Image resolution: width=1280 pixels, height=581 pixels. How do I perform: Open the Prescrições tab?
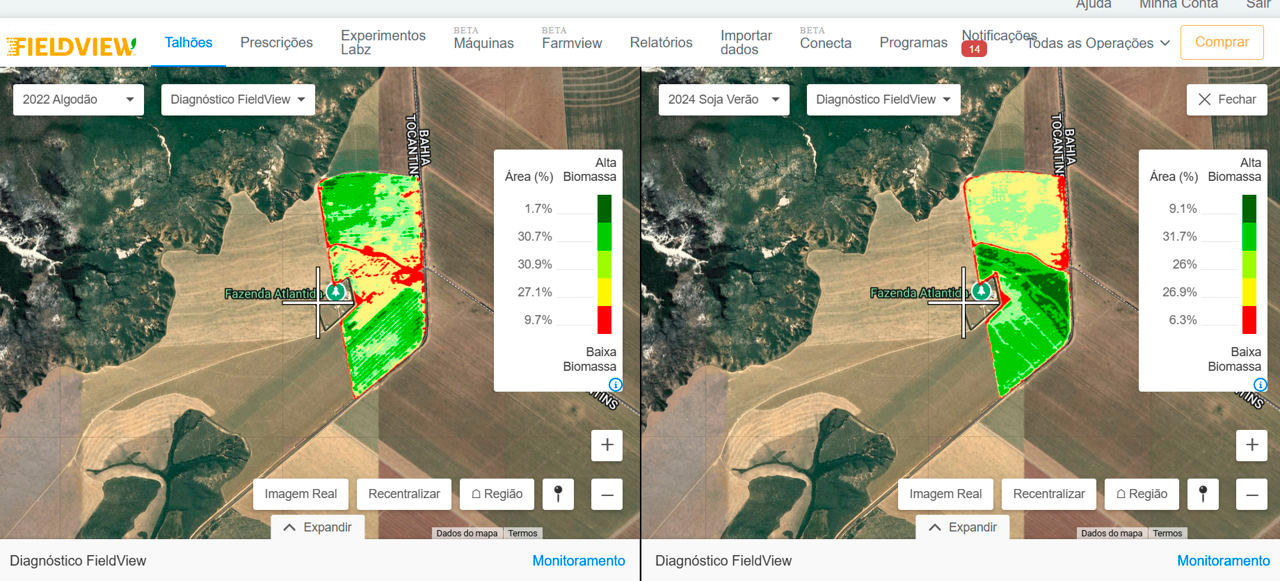pos(277,42)
